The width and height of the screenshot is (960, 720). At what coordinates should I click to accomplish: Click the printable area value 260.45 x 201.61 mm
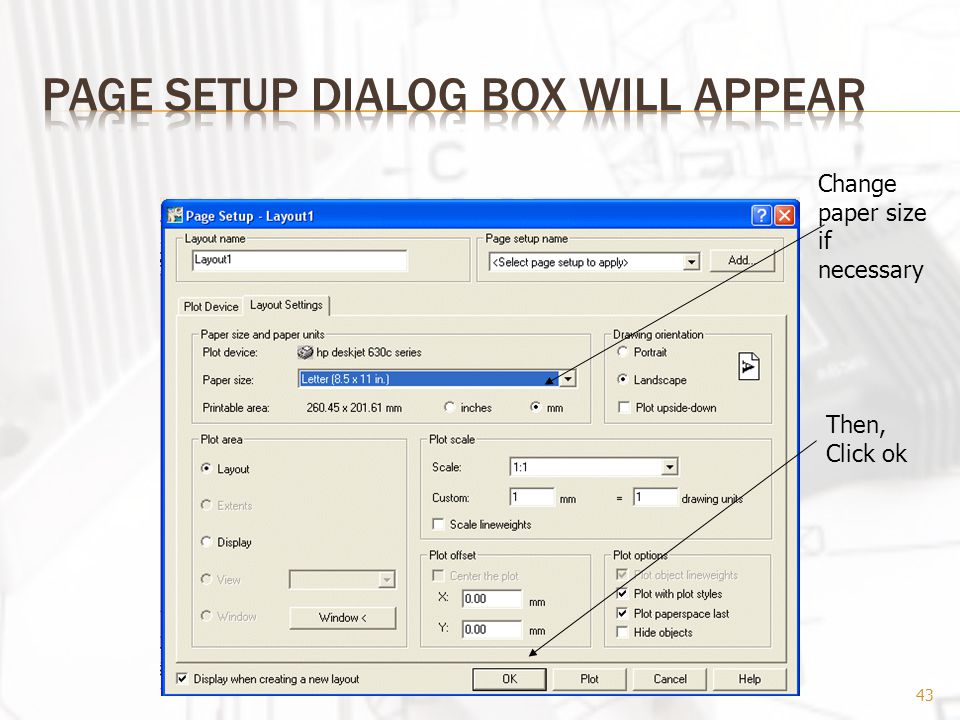354,408
